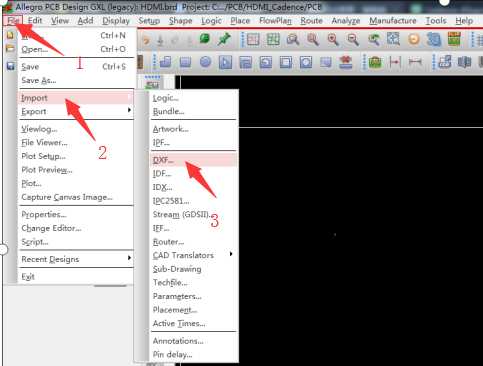Click the Shape Void Circle icon
The width and height of the screenshot is (483, 366).
point(306,62)
